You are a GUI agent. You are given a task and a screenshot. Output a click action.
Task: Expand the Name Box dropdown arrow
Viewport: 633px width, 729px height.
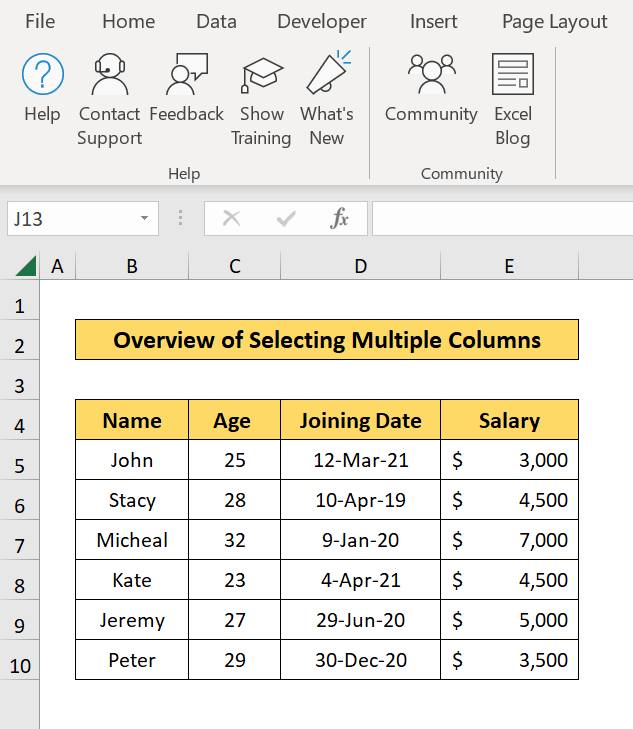point(145,218)
